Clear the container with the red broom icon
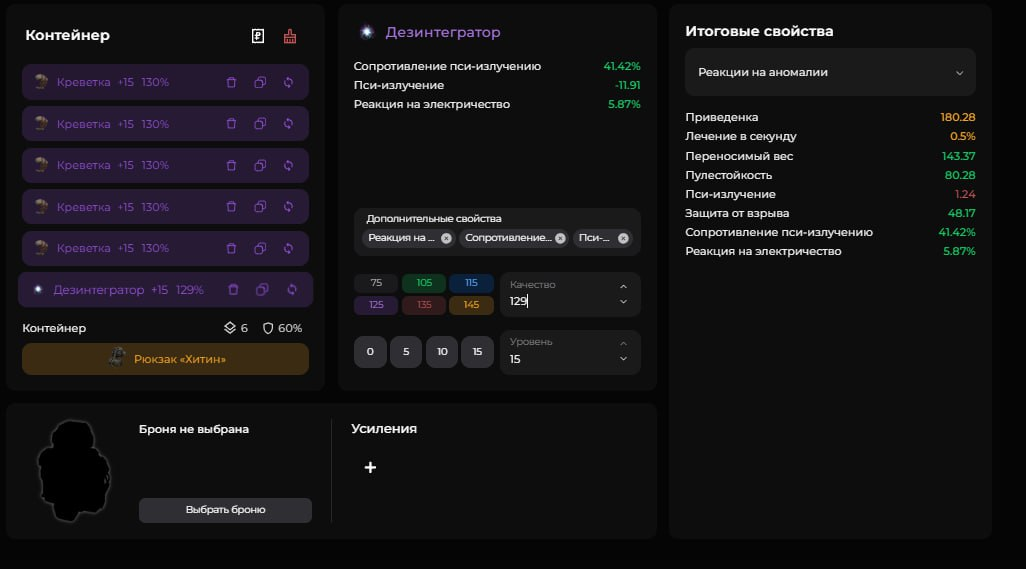1026x569 pixels. (290, 36)
